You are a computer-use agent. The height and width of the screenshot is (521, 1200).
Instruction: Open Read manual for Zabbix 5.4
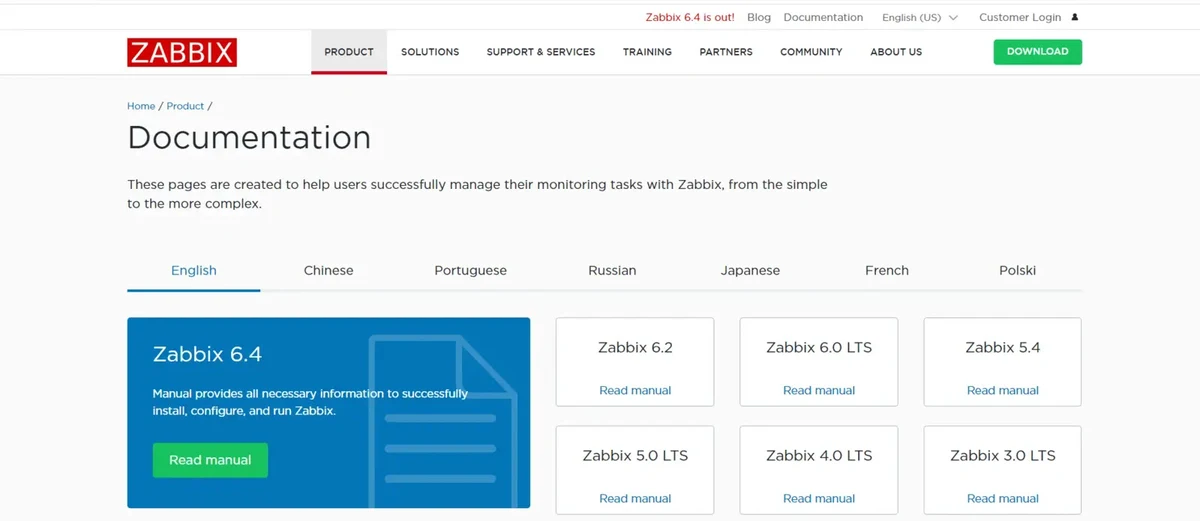point(1003,390)
